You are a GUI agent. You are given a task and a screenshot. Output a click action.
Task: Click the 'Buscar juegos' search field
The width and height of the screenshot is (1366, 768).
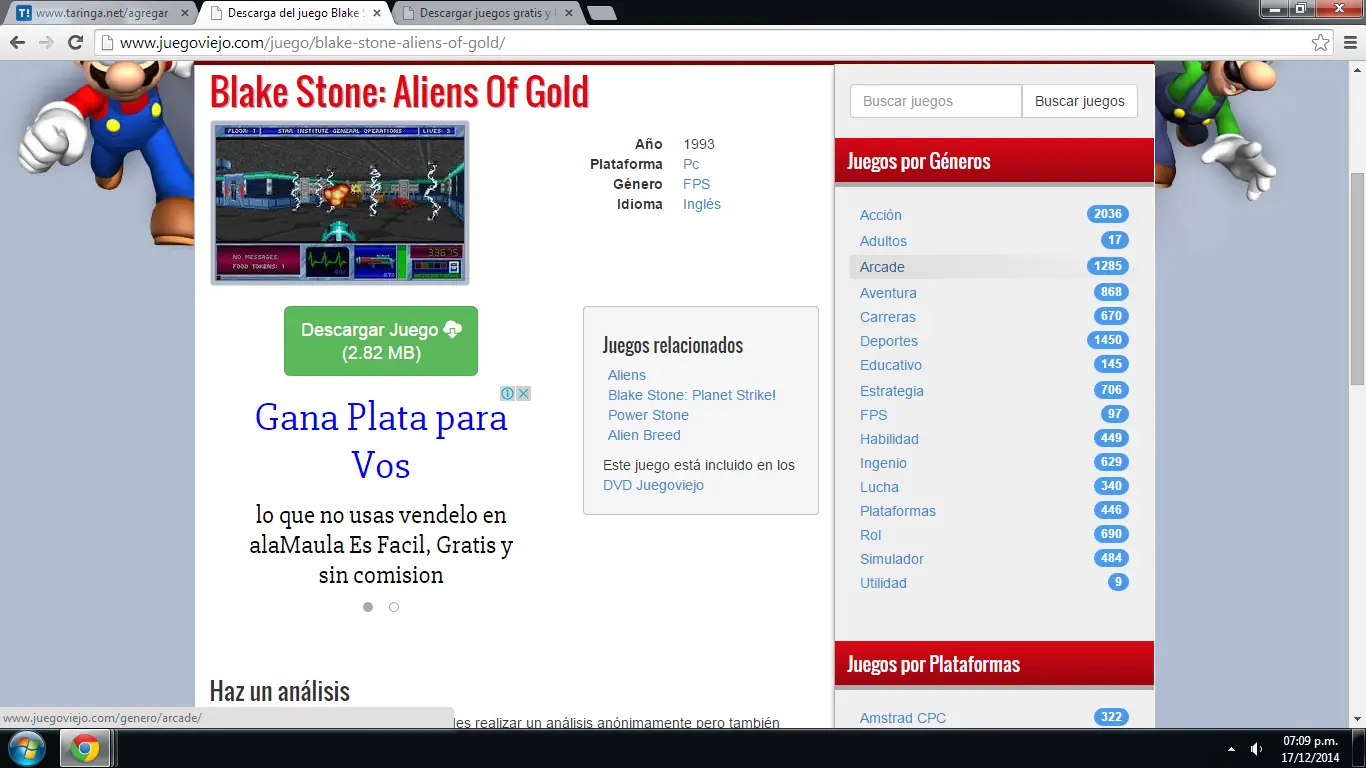point(936,101)
